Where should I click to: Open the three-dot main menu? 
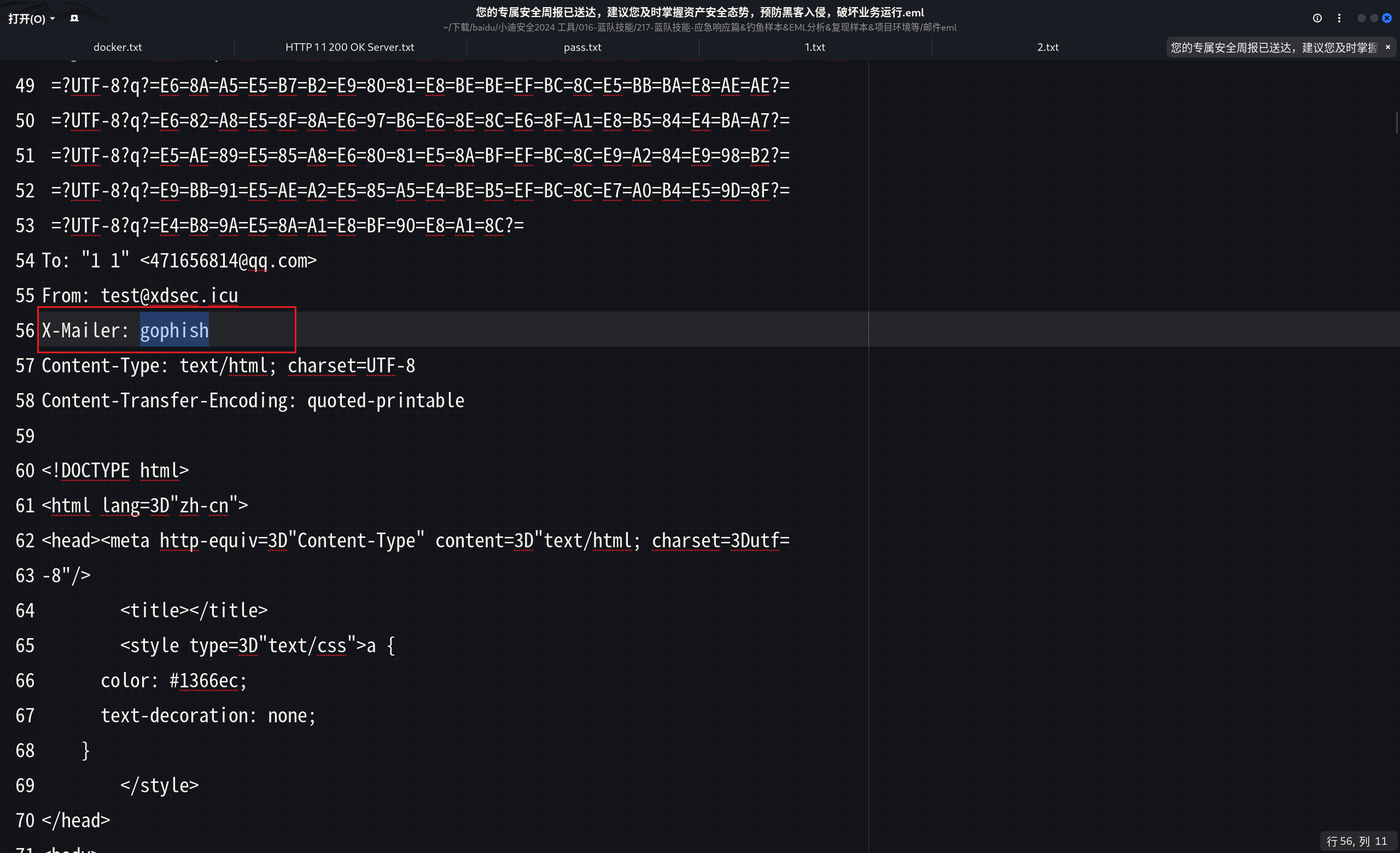pos(1339,18)
